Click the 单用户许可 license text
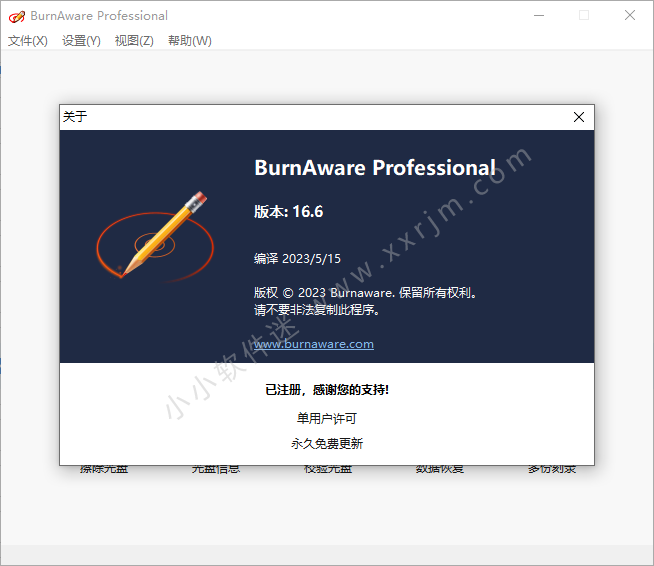Screen dimensions: 654x566 [x=327, y=418]
